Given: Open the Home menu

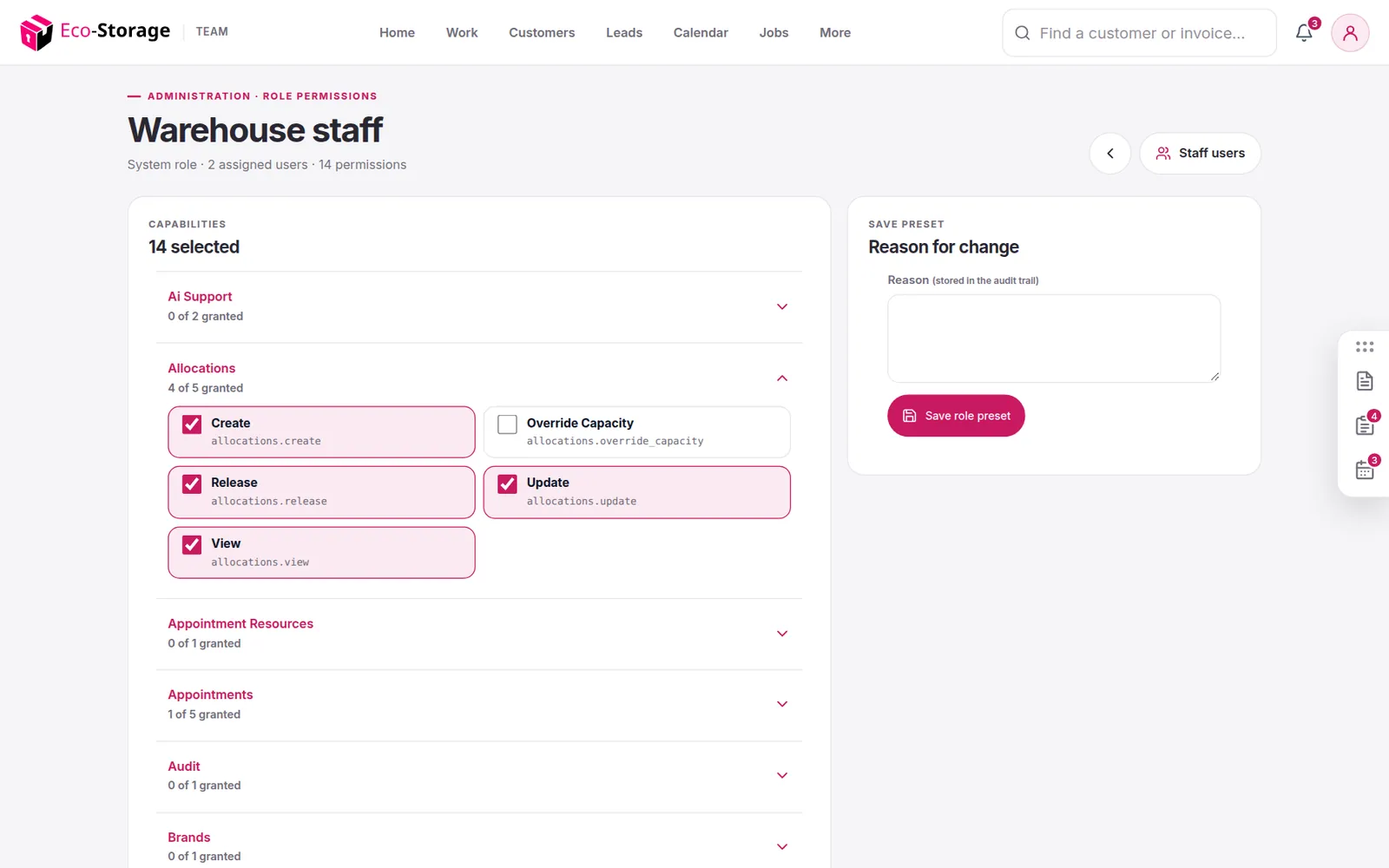Looking at the screenshot, I should click(x=397, y=33).
